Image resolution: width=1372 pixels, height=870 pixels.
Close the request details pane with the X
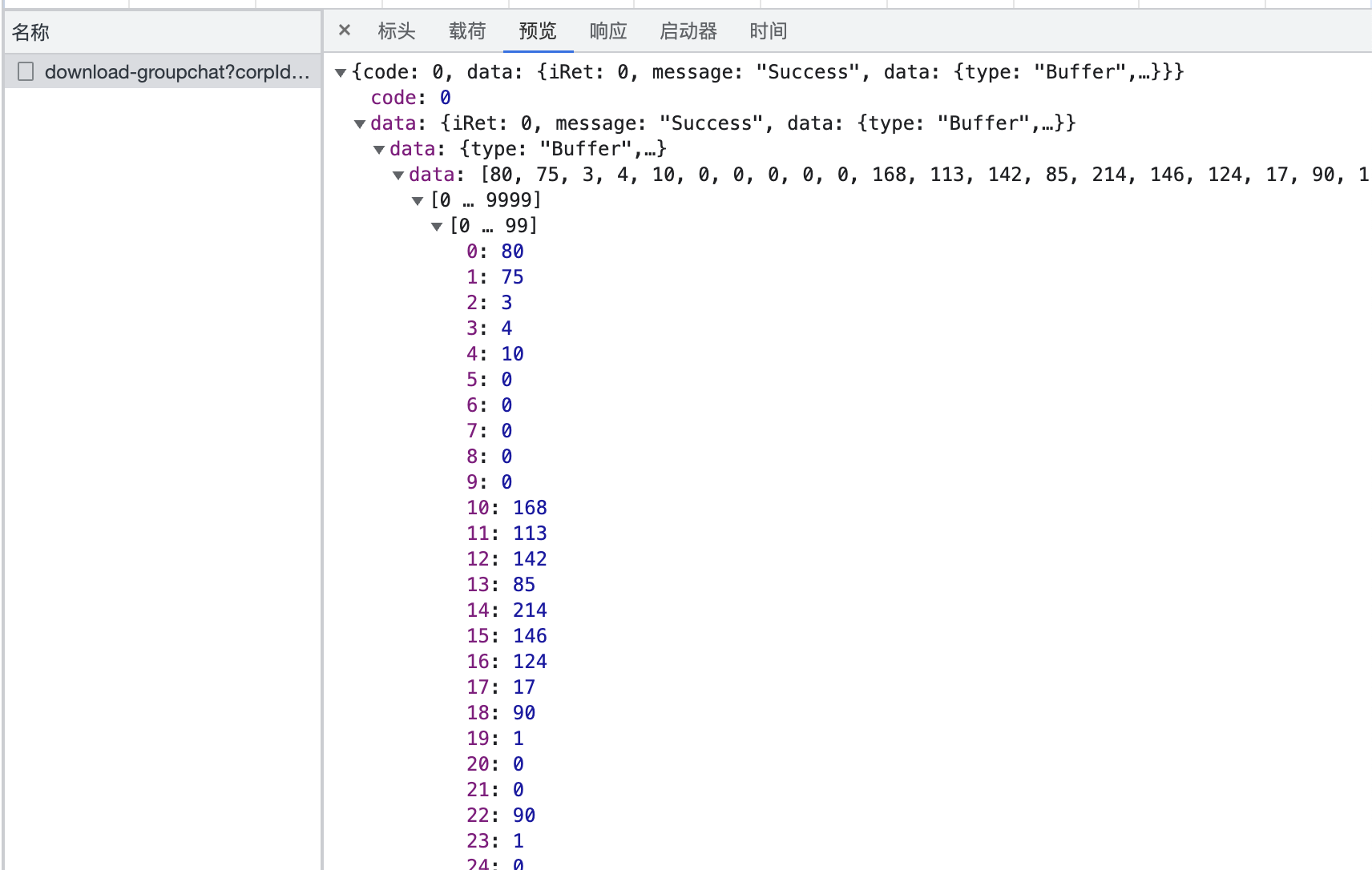344,30
